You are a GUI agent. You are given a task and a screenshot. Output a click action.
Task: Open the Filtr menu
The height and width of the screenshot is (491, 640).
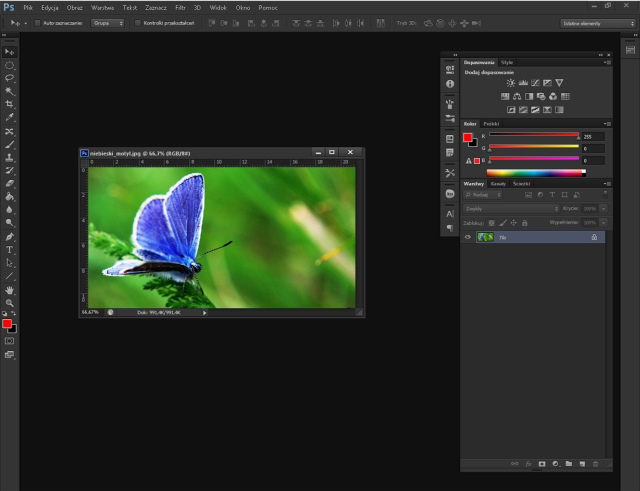(180, 8)
